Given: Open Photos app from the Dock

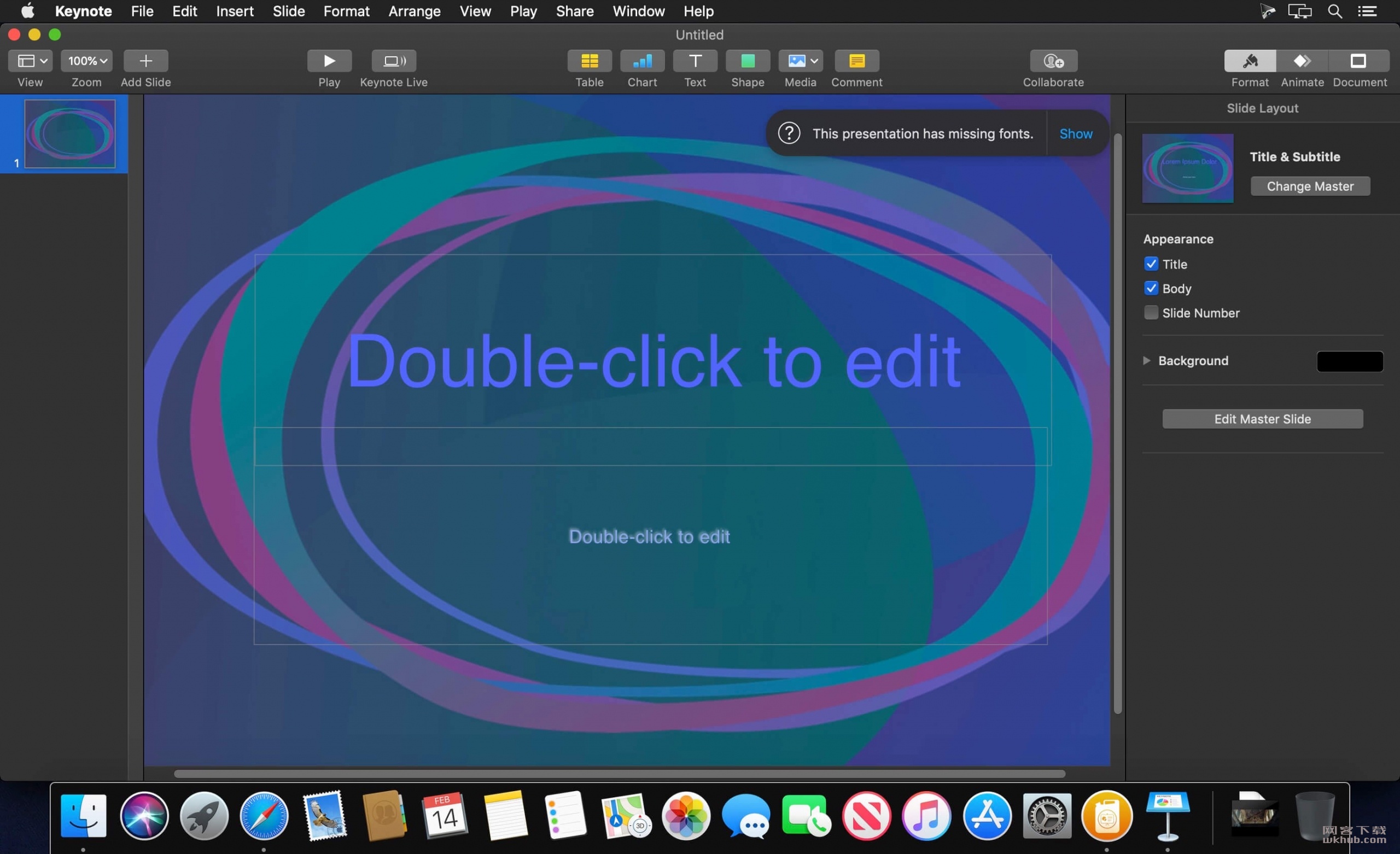Looking at the screenshot, I should click(686, 816).
